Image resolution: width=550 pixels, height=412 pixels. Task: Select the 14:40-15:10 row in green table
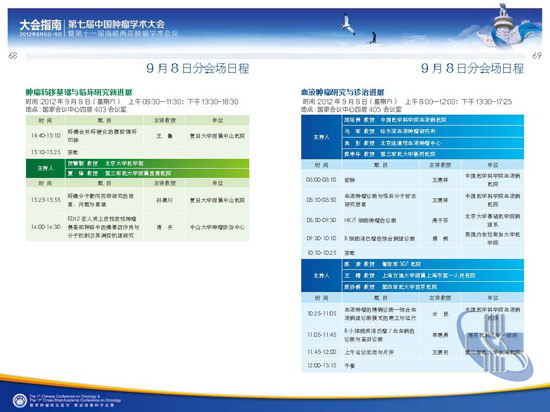point(138,136)
